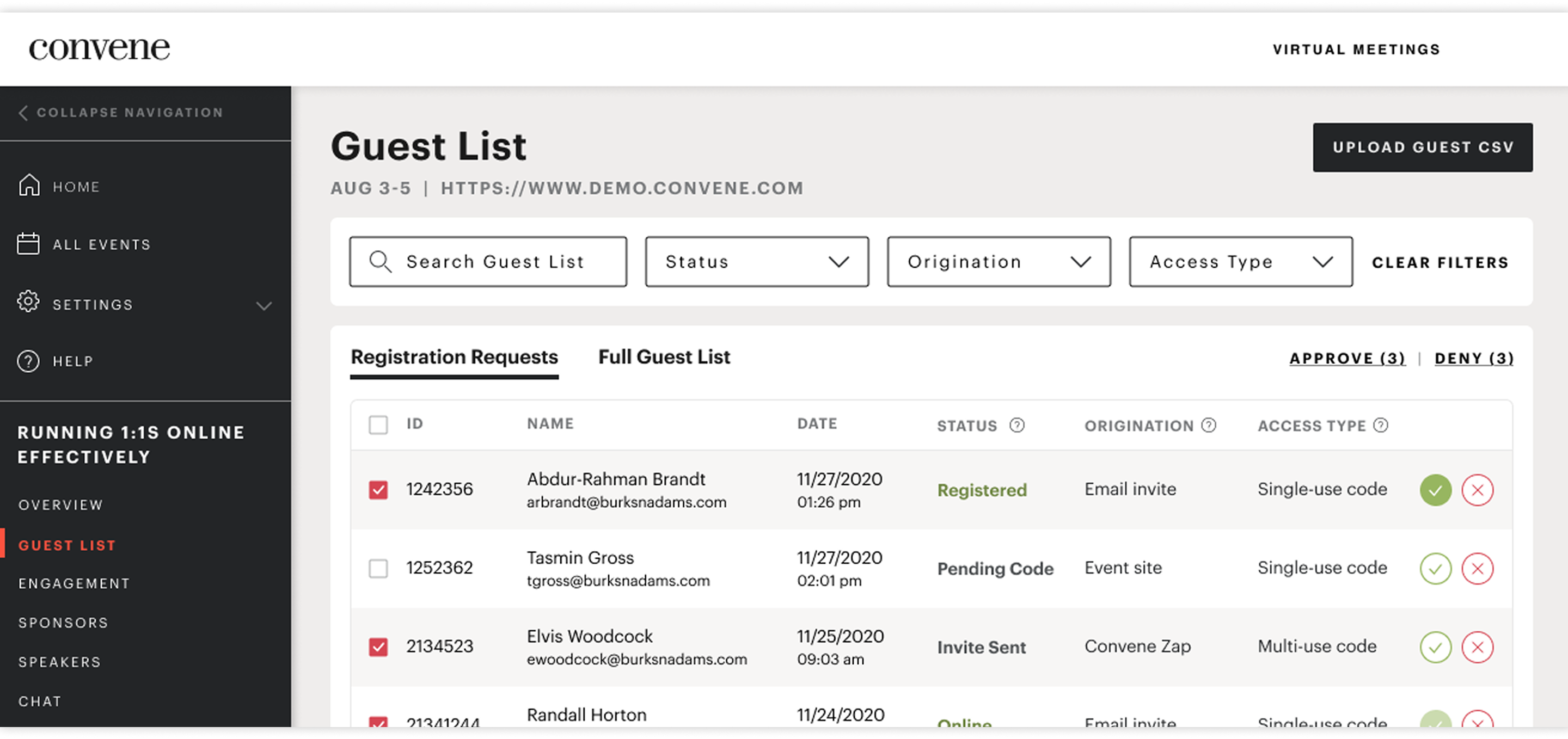Uncheck the row for ID 1242356
The height and width of the screenshot is (739, 1568).
pyautogui.click(x=378, y=490)
